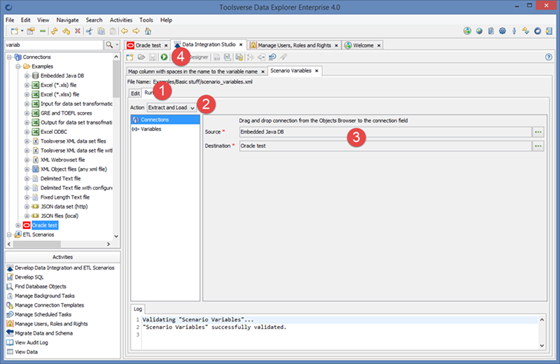Click the Cut scissors icon in the main toolbar
Image resolution: width=560 pixels, height=364 pixels.
pyautogui.click(x=89, y=31)
